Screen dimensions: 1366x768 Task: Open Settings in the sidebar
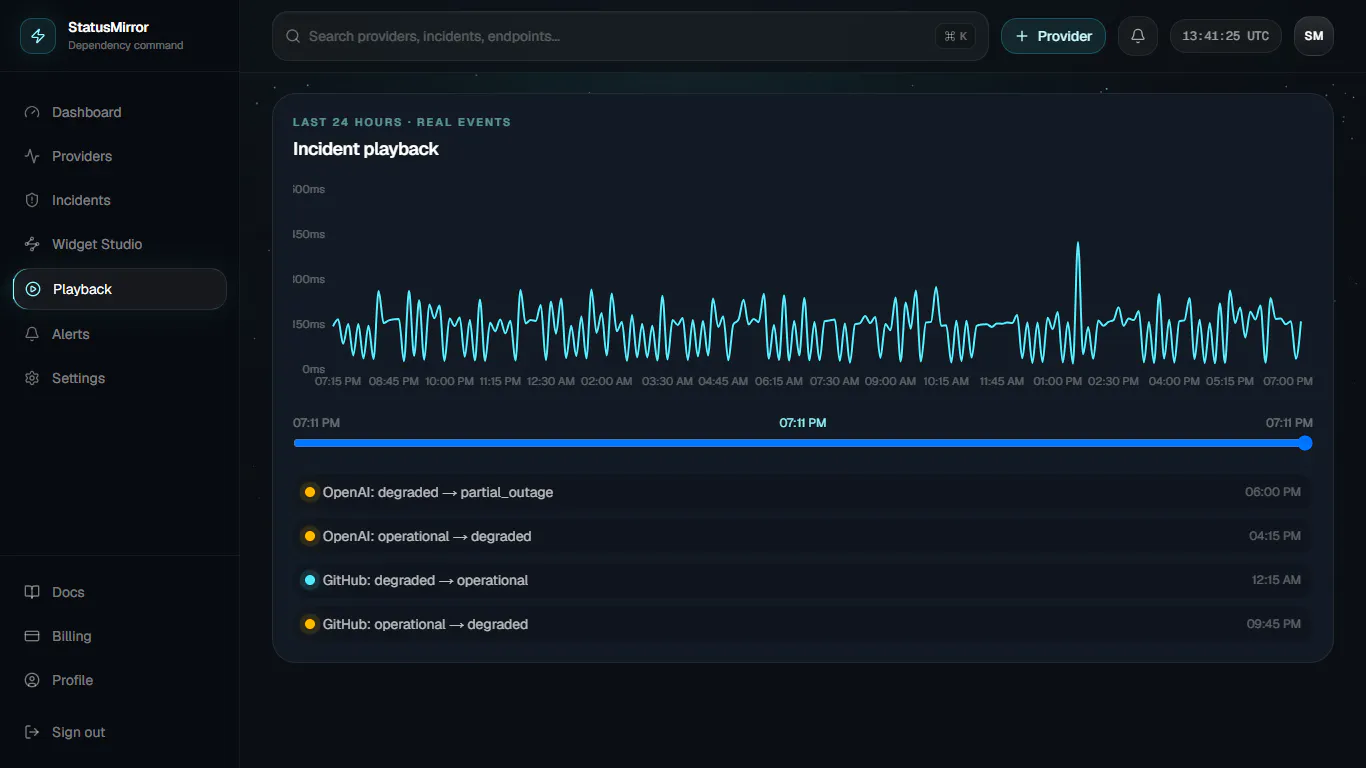(x=120, y=378)
